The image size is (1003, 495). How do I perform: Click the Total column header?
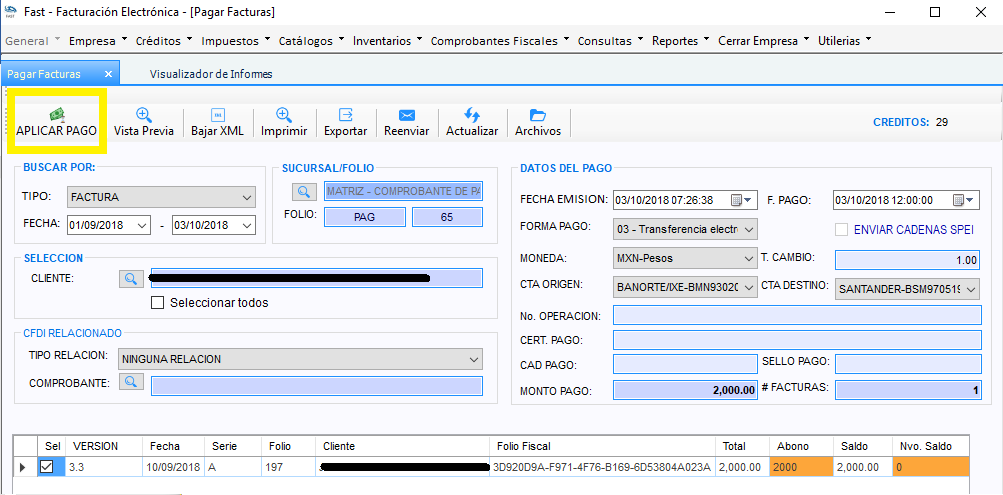[x=743, y=446]
